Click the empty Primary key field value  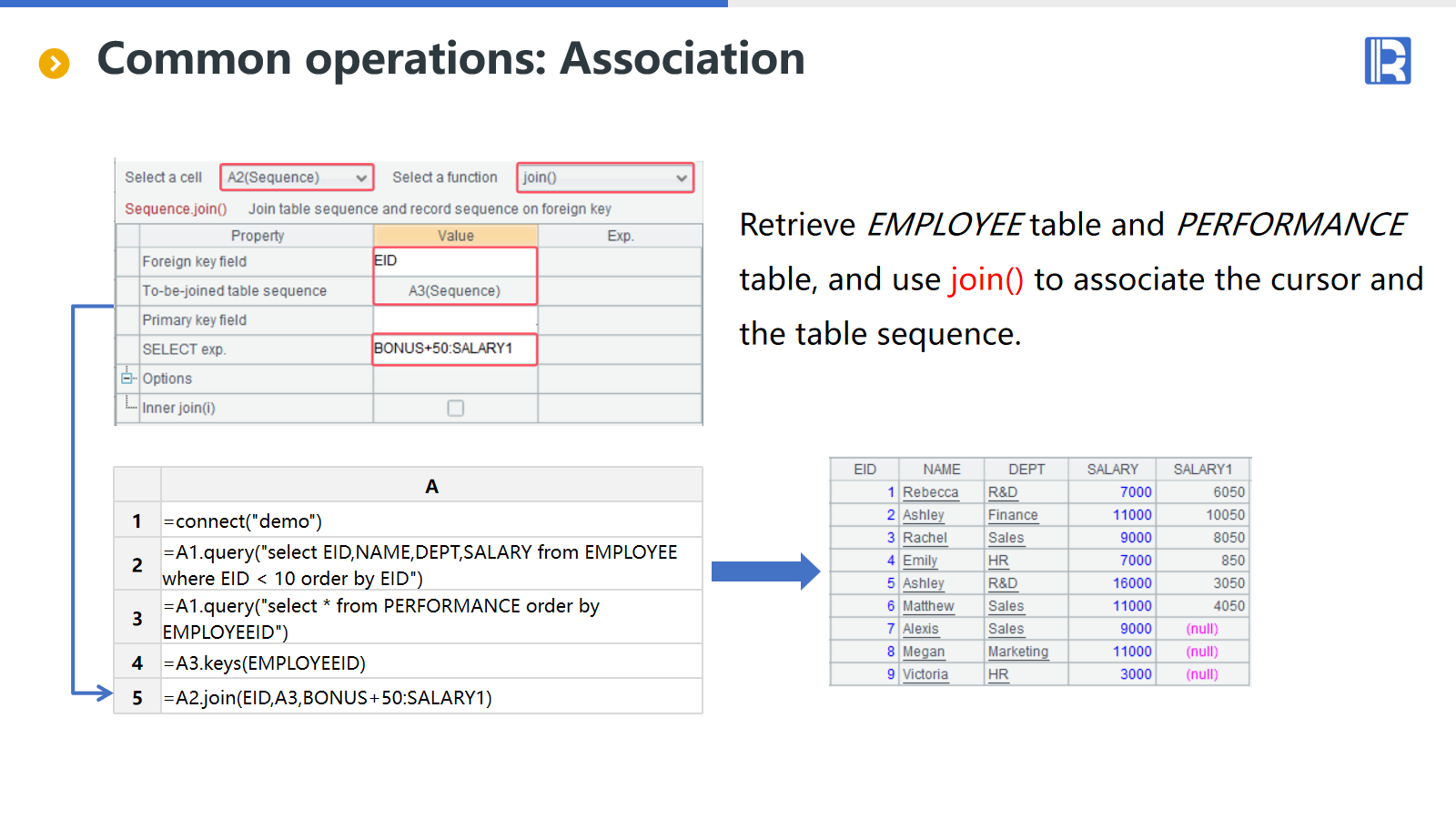coord(454,320)
